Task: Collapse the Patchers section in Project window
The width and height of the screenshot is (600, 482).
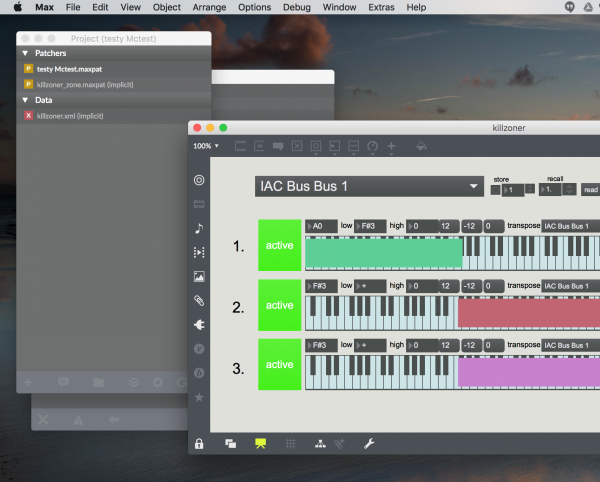Action: pos(25,53)
